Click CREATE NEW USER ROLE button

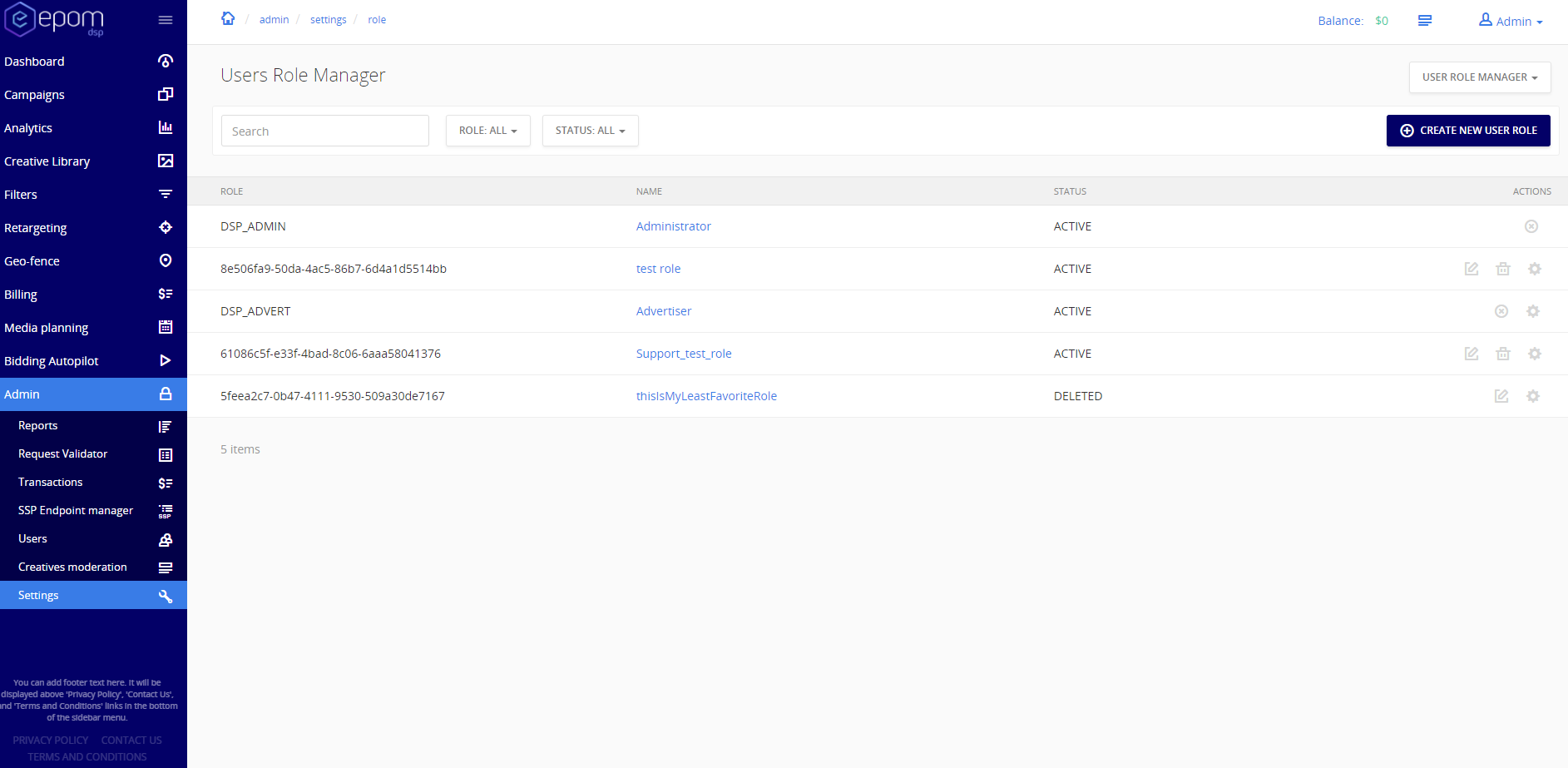[1468, 131]
